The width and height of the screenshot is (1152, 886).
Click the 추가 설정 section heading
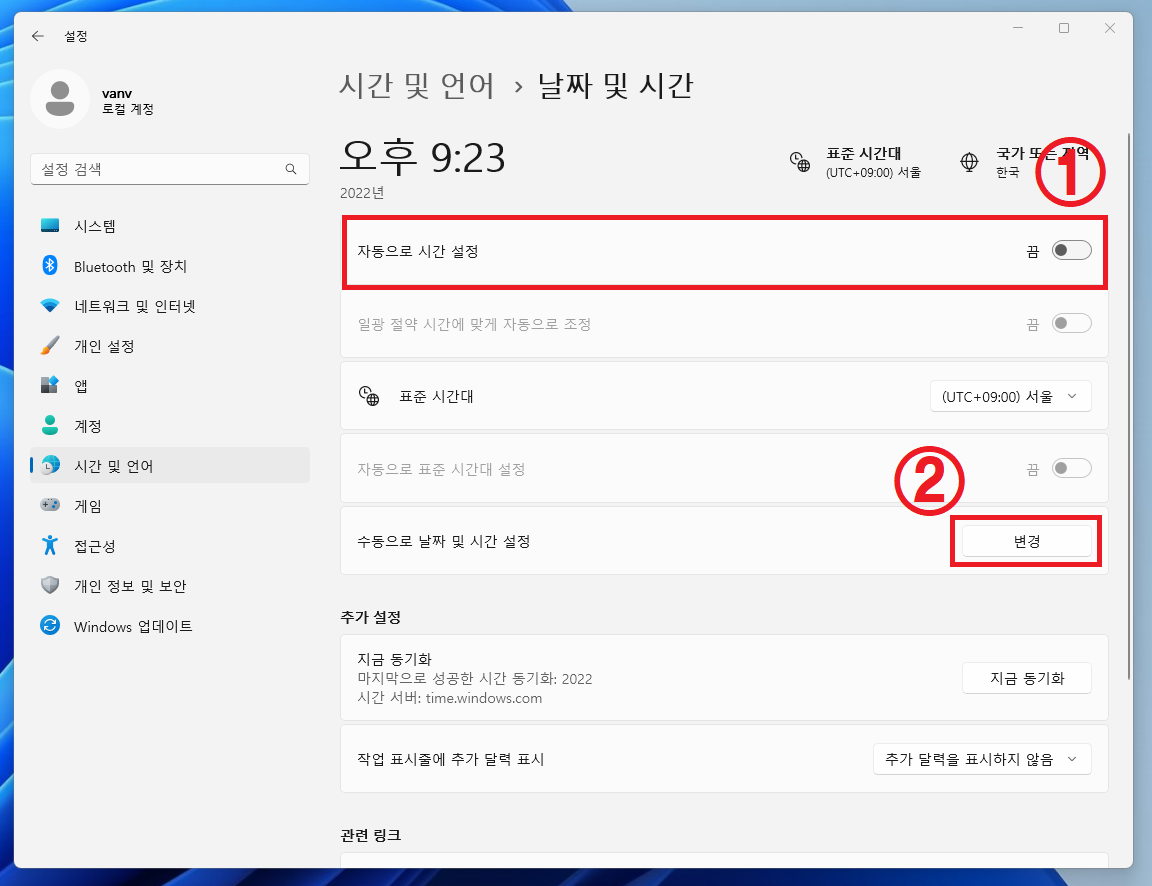click(x=370, y=617)
